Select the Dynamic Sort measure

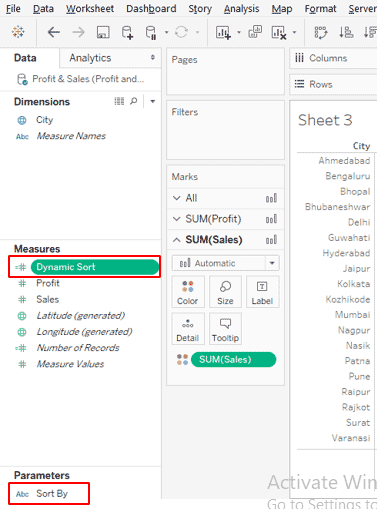(x=95, y=267)
